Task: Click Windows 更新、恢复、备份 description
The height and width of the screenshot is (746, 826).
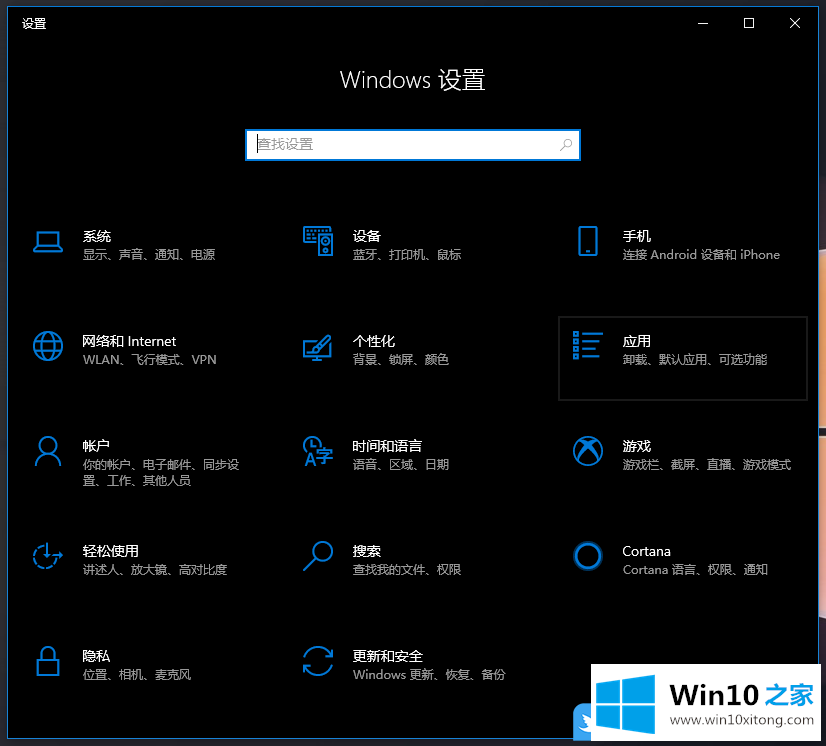Action: pos(429,674)
